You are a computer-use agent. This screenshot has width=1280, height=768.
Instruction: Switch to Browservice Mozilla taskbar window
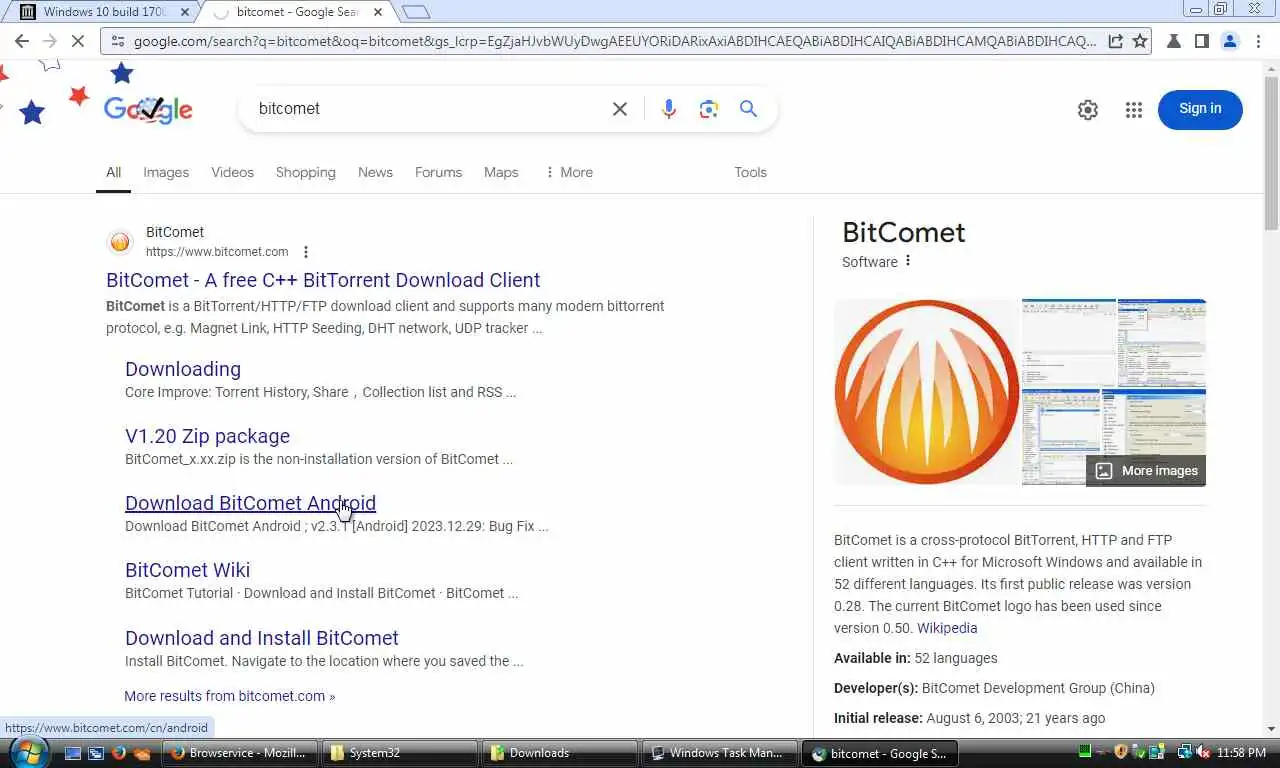coord(242,753)
